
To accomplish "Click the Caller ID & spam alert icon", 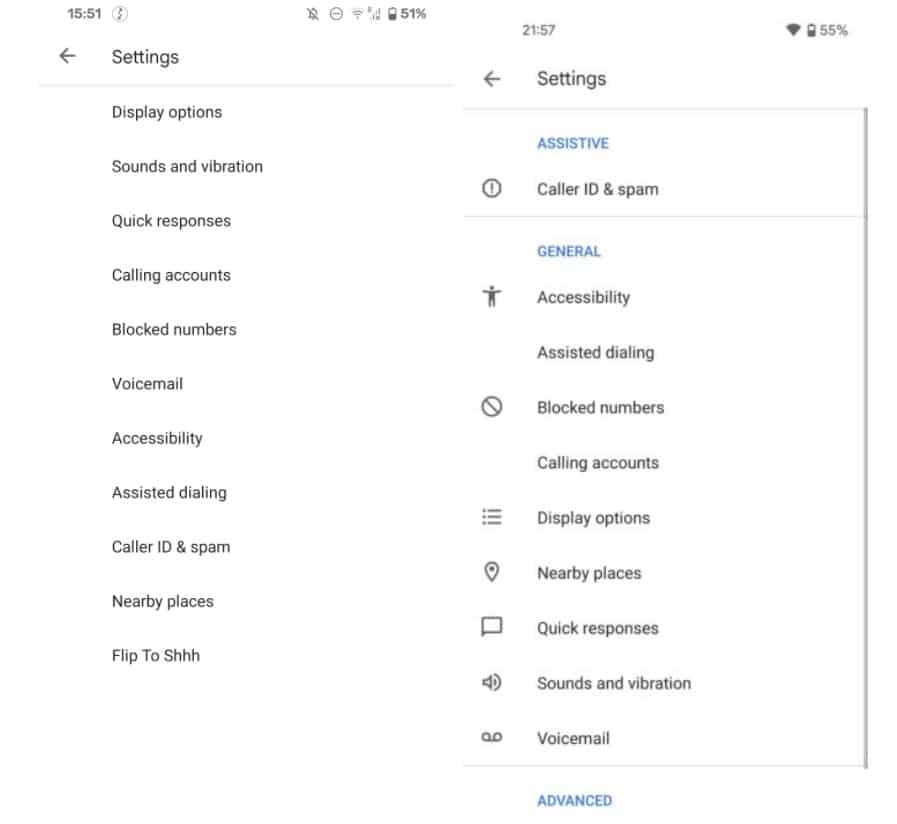I will (x=491, y=189).
